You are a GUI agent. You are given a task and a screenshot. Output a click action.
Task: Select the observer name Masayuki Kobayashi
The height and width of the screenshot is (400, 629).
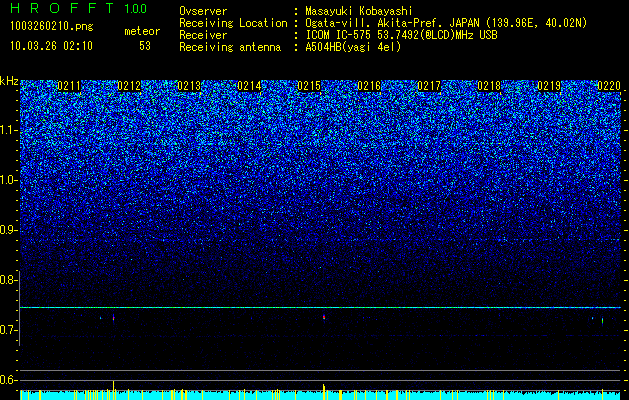(x=359, y=11)
